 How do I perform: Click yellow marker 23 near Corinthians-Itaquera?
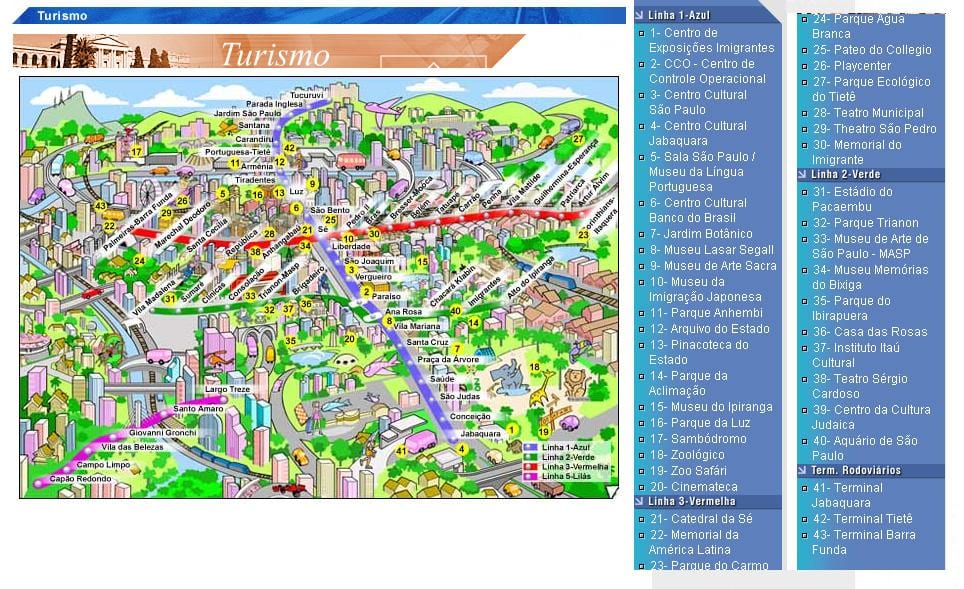click(x=583, y=234)
